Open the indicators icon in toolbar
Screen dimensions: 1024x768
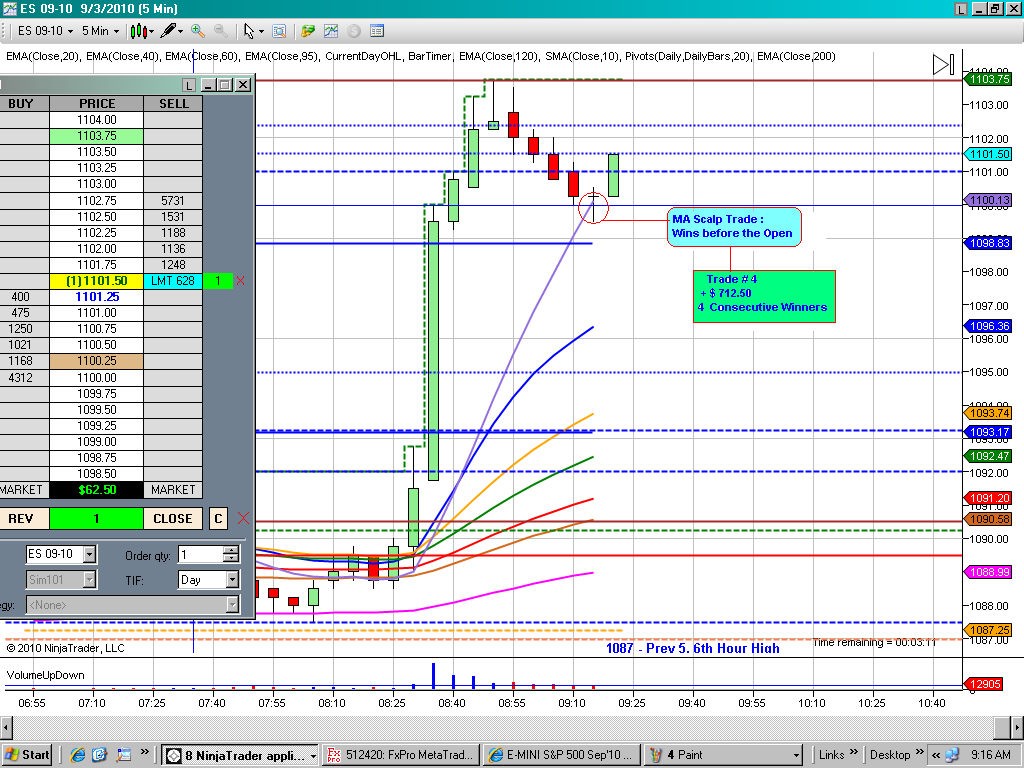pos(331,31)
